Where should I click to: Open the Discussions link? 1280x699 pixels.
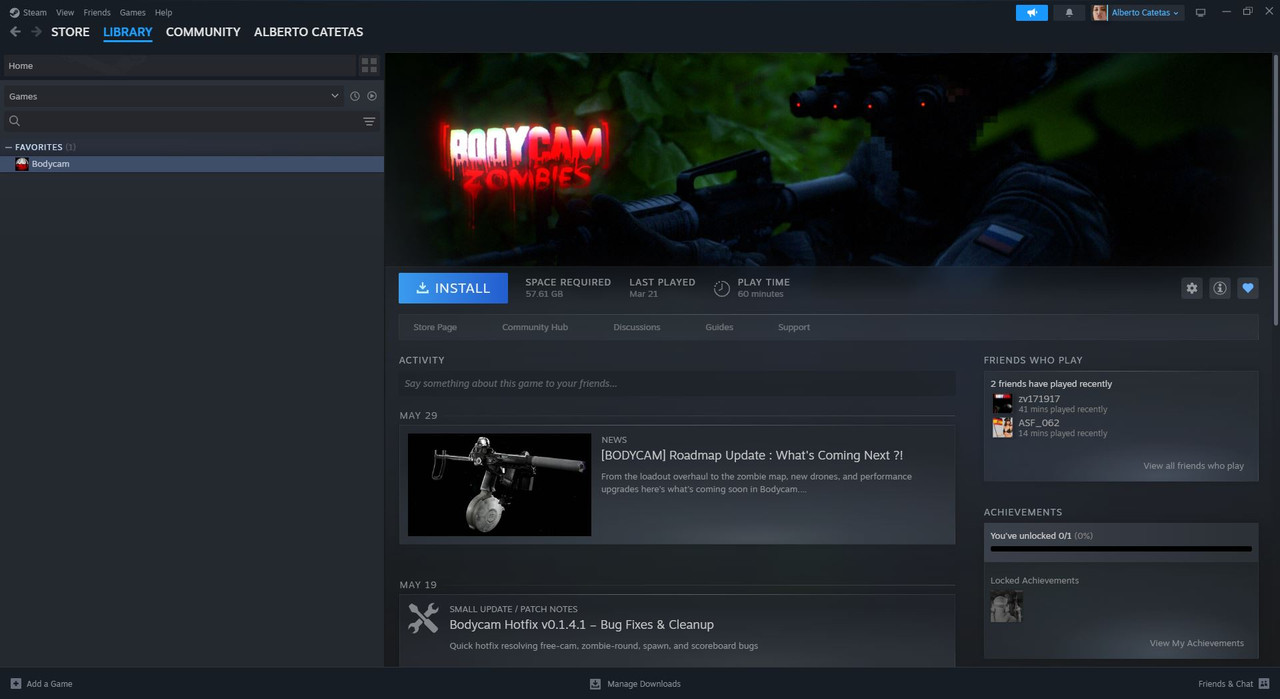click(637, 327)
